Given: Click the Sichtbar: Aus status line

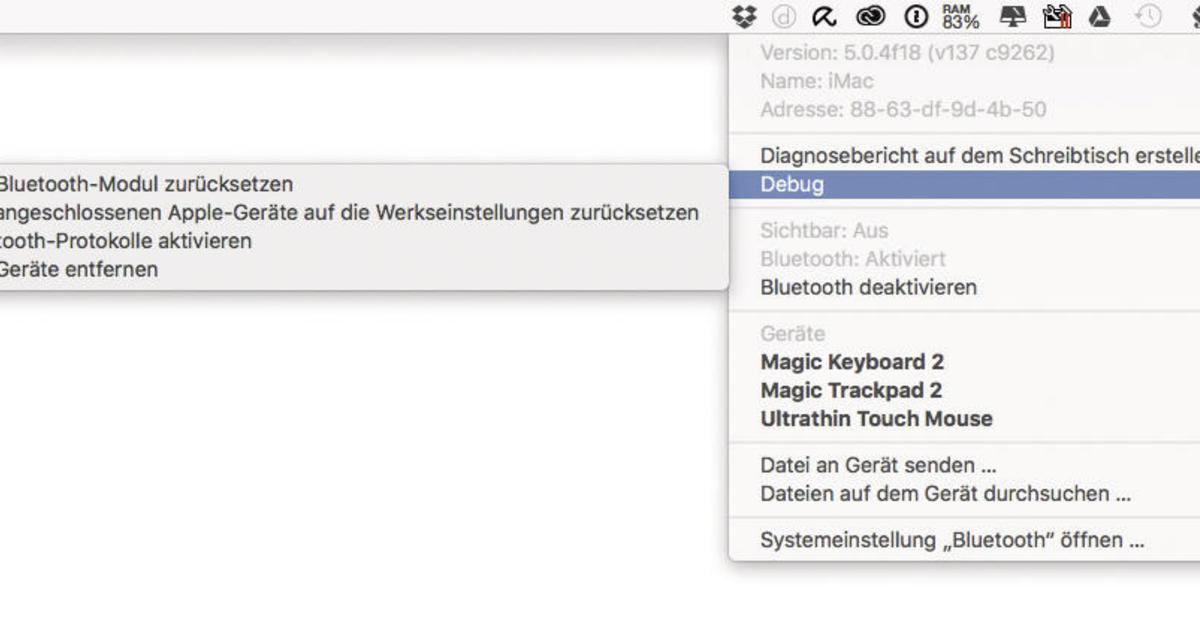Looking at the screenshot, I should [x=824, y=230].
